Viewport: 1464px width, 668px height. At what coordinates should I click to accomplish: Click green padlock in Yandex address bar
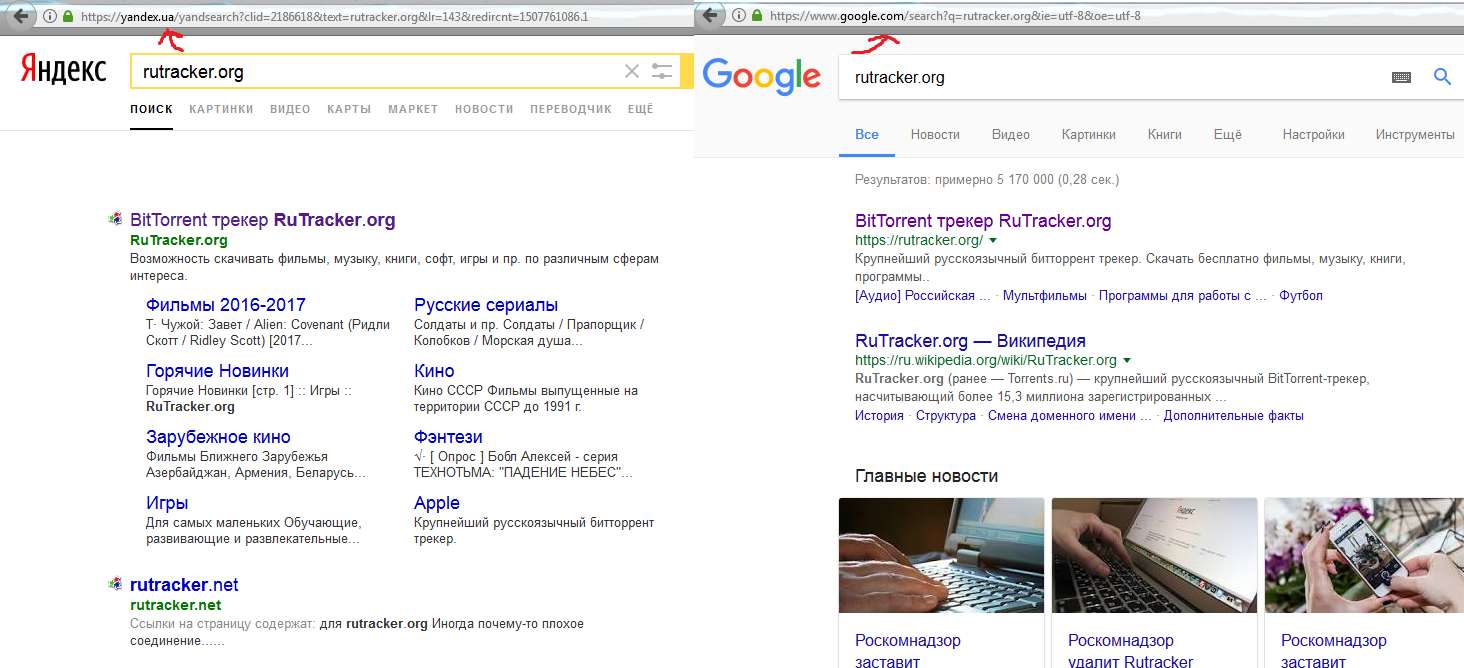[67, 16]
